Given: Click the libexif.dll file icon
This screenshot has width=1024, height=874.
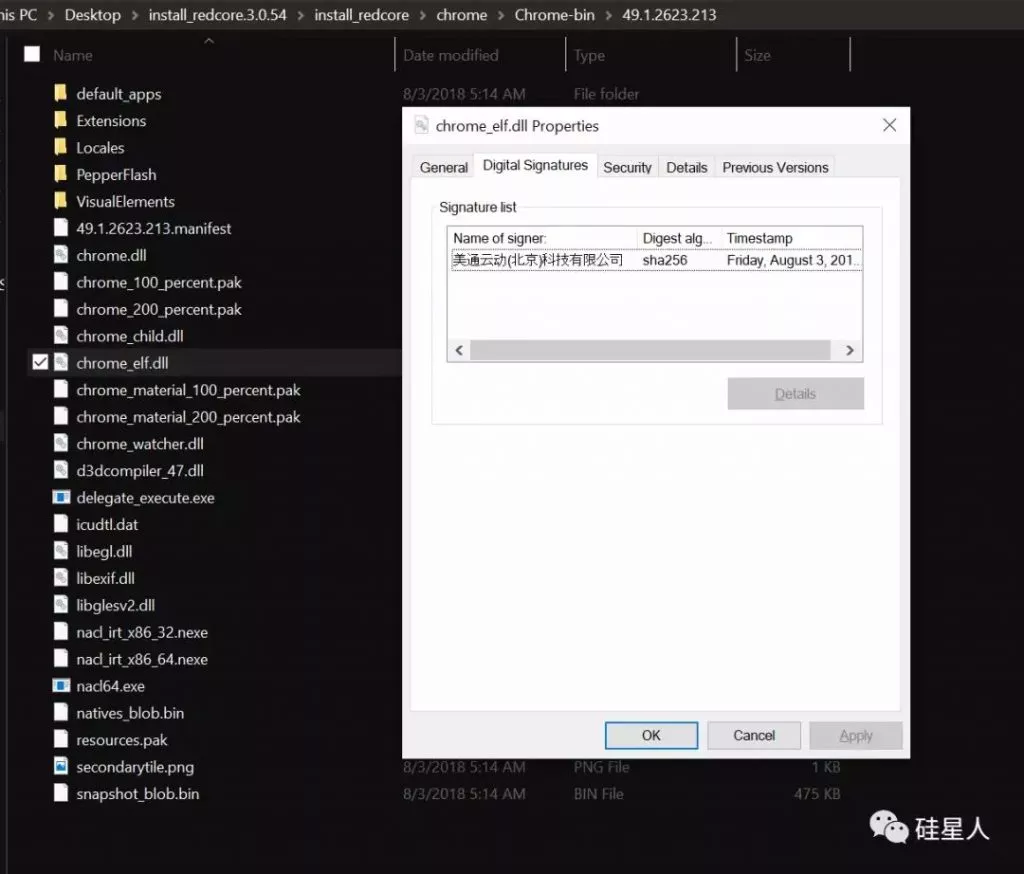Looking at the screenshot, I should pos(61,578).
